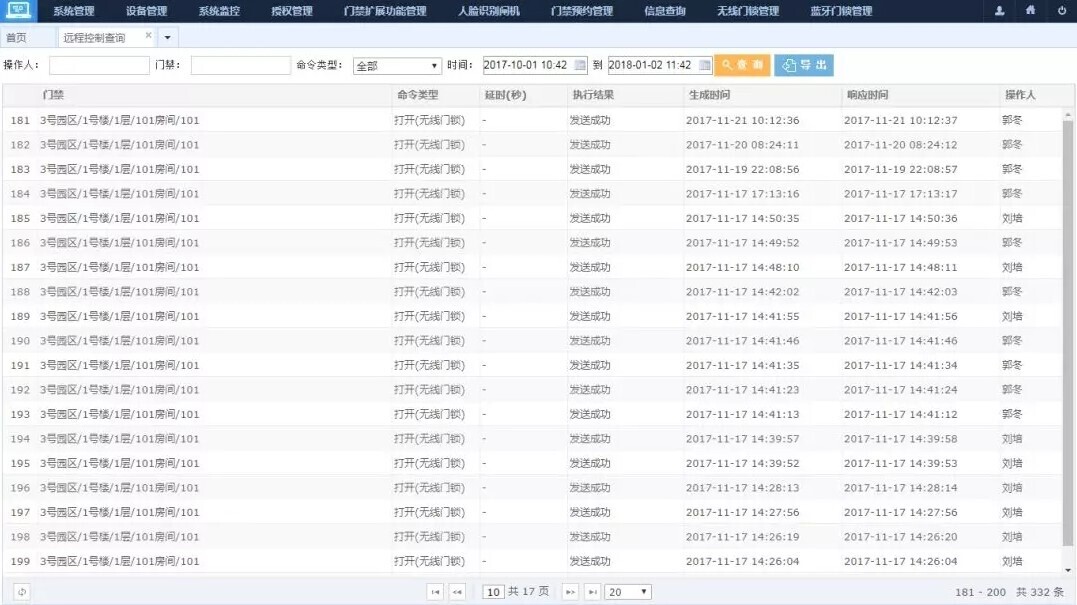
Task: Jump to last page of results
Action: click(592, 592)
